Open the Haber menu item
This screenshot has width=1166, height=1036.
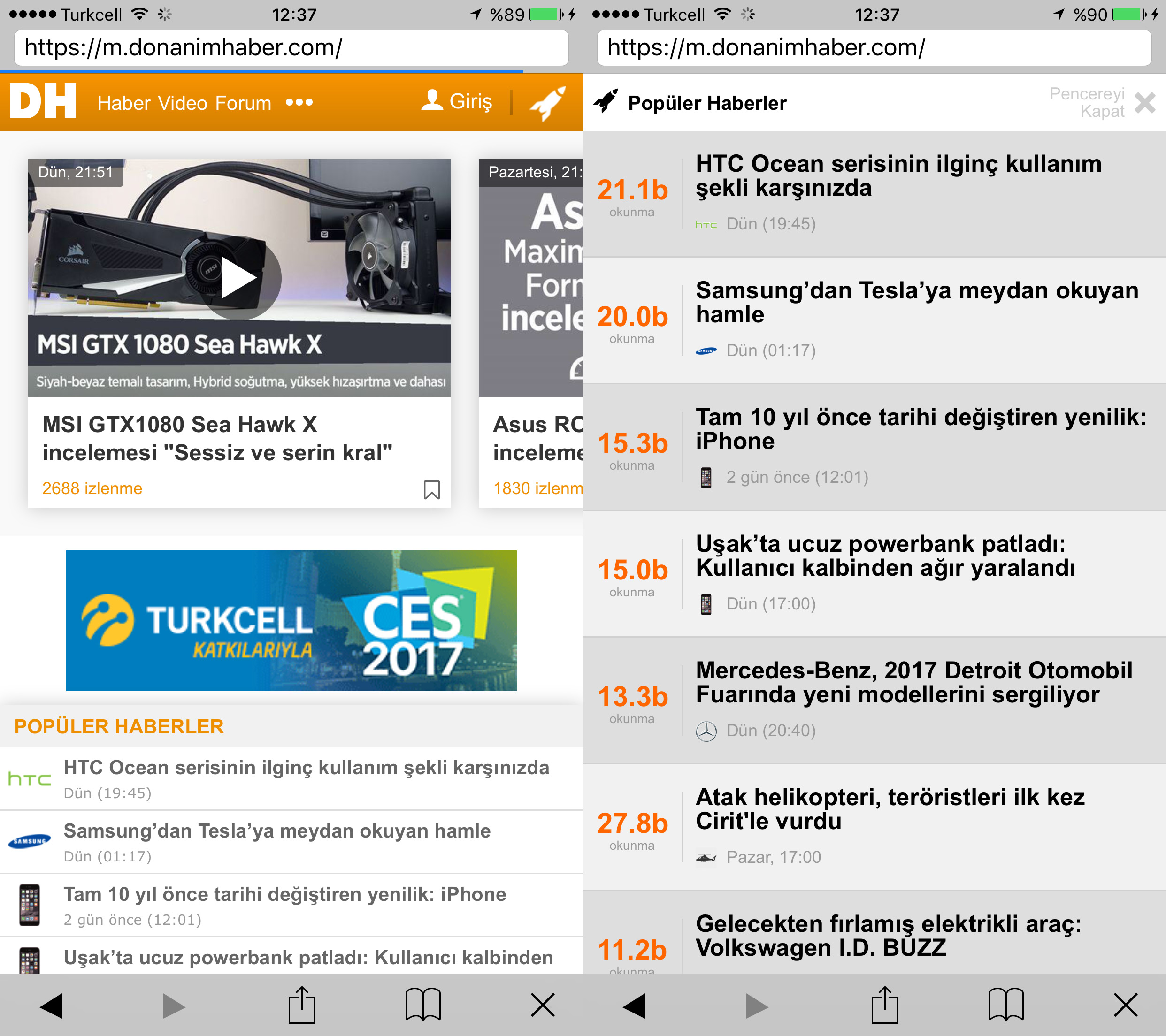123,103
